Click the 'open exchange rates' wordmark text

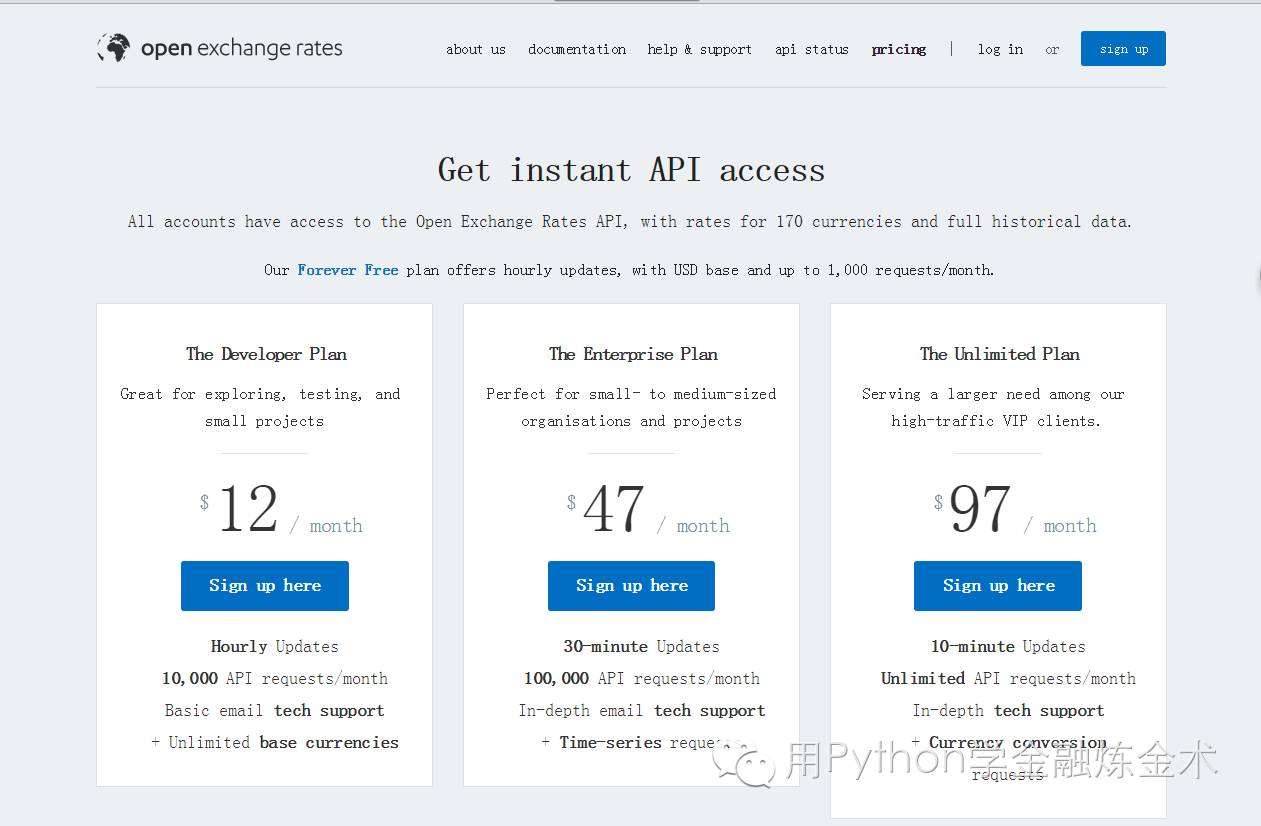click(x=242, y=48)
